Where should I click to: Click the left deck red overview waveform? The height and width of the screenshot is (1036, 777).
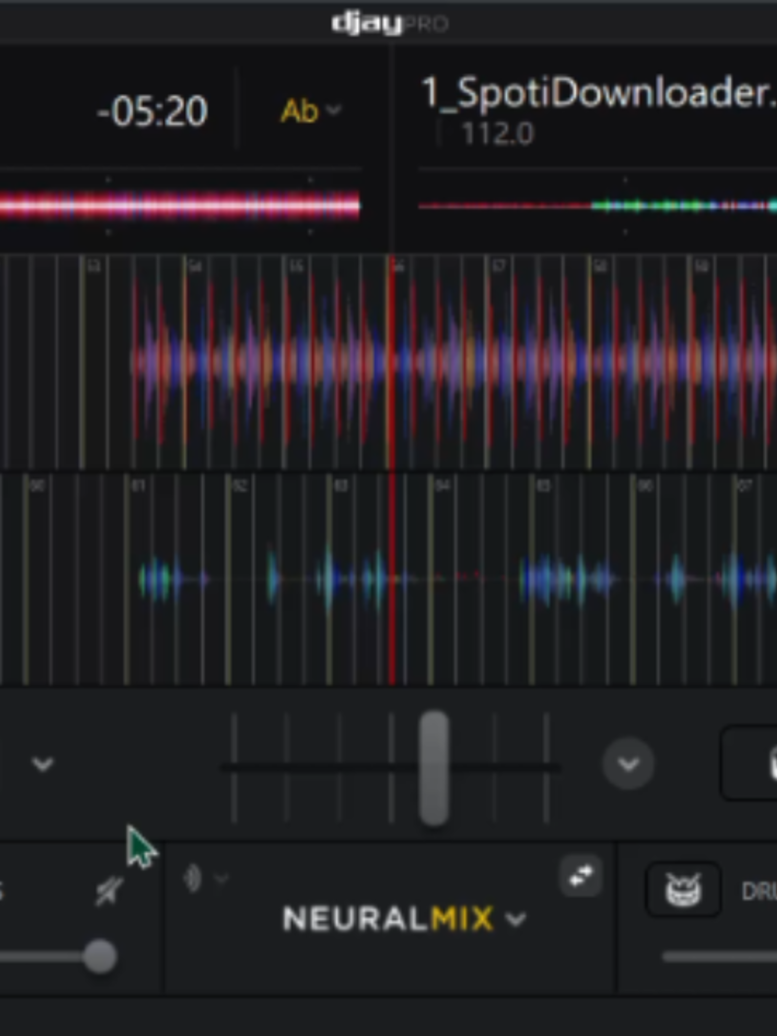(180, 205)
